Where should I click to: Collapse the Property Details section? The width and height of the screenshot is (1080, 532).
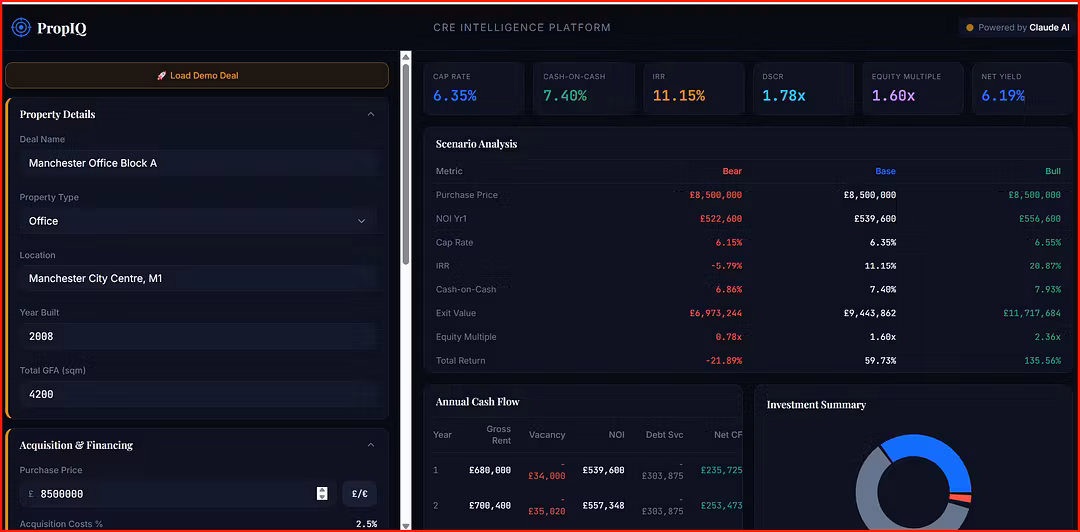(x=371, y=114)
